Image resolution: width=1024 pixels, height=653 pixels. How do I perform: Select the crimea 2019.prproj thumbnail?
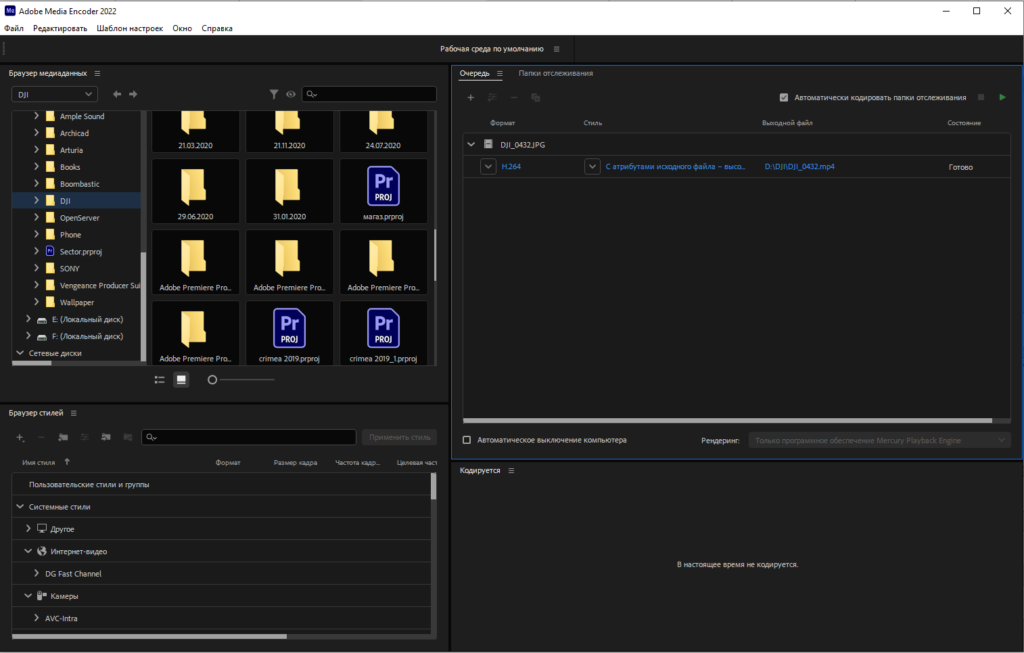pos(289,333)
